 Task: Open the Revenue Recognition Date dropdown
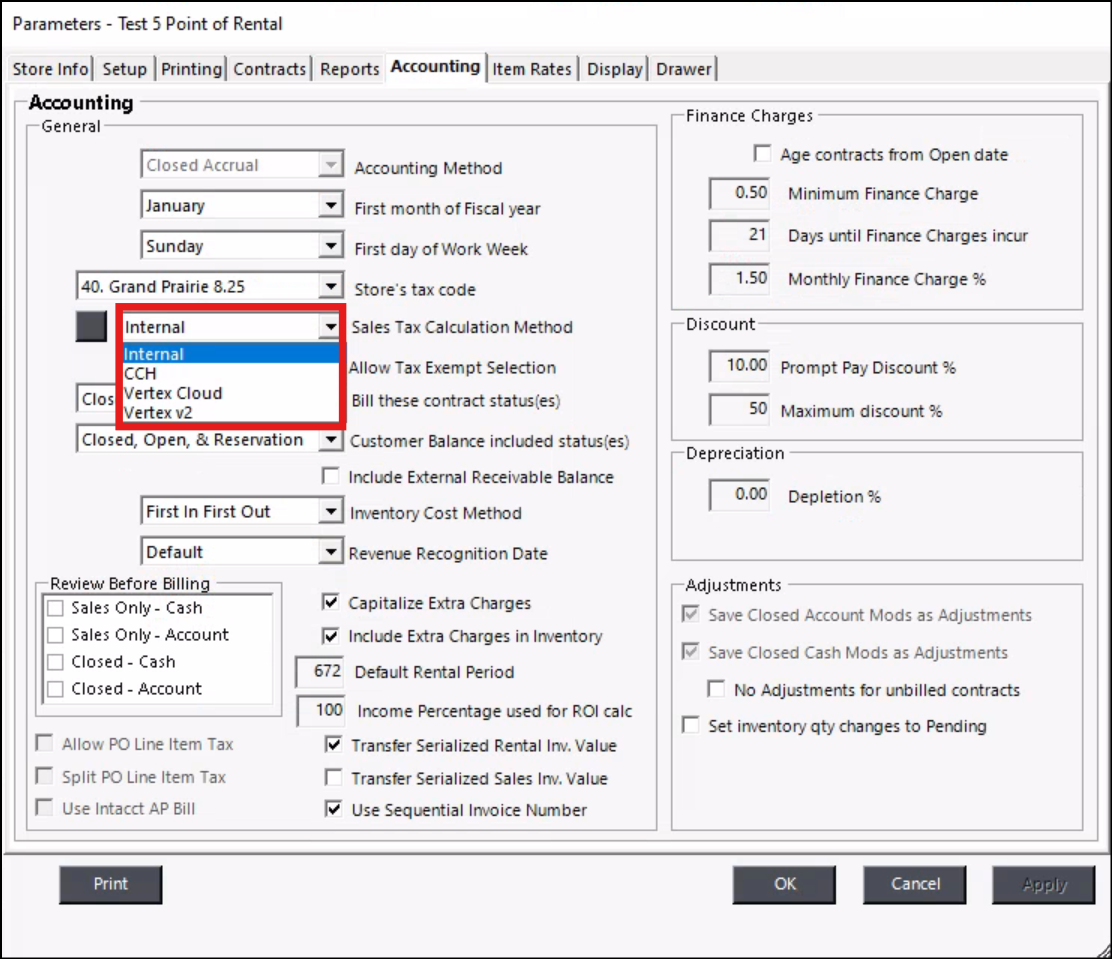pos(330,552)
